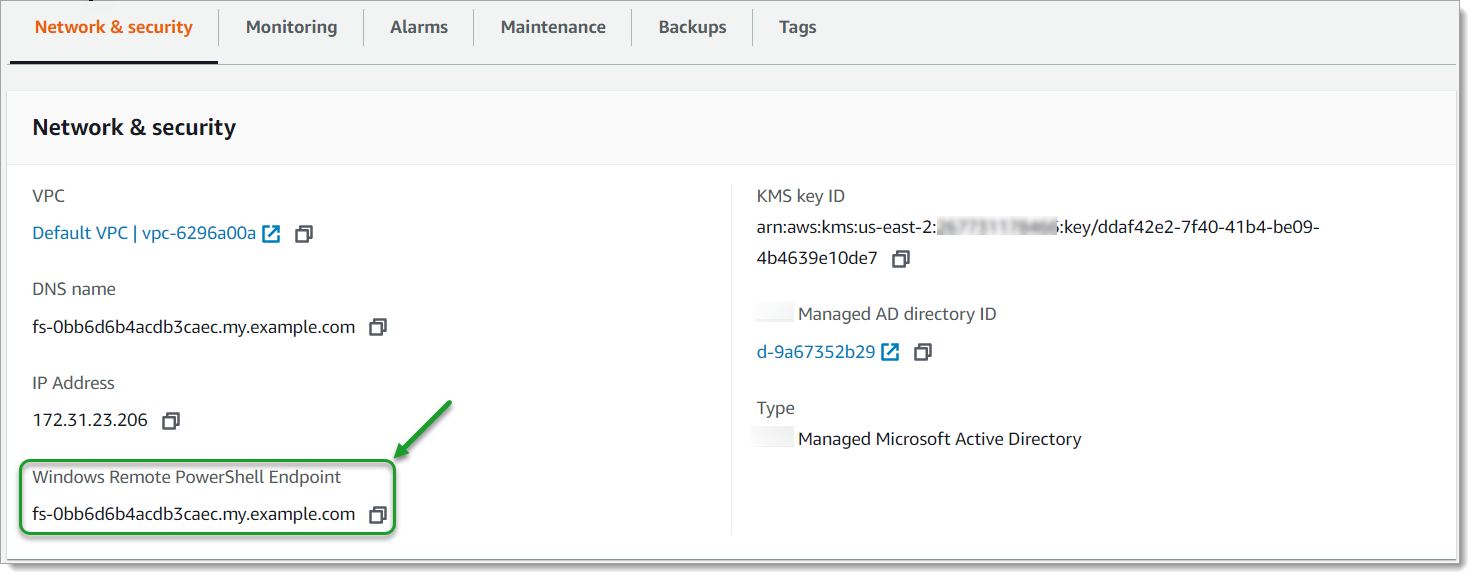Click the DNS name hostname text

click(193, 328)
